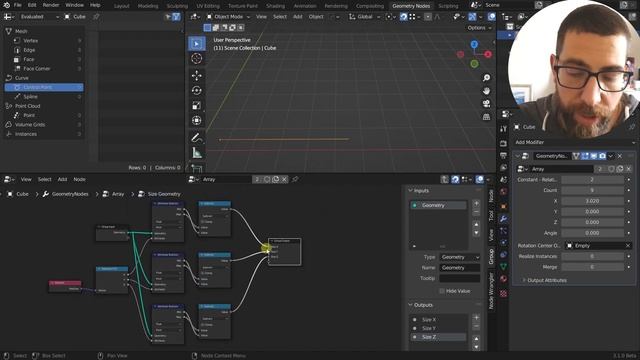Open socket Type Geometry dropdown

(459, 257)
